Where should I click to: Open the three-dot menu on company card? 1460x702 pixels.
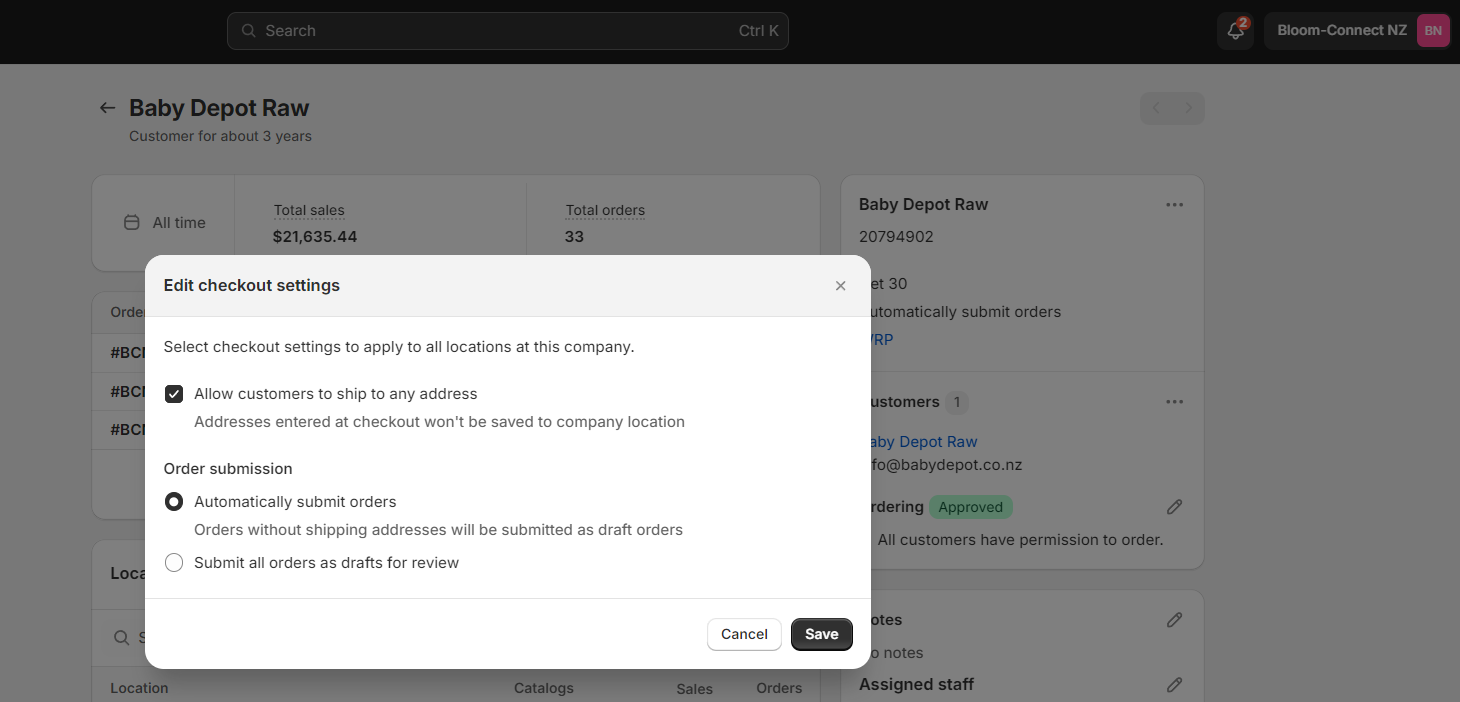[x=1174, y=205]
